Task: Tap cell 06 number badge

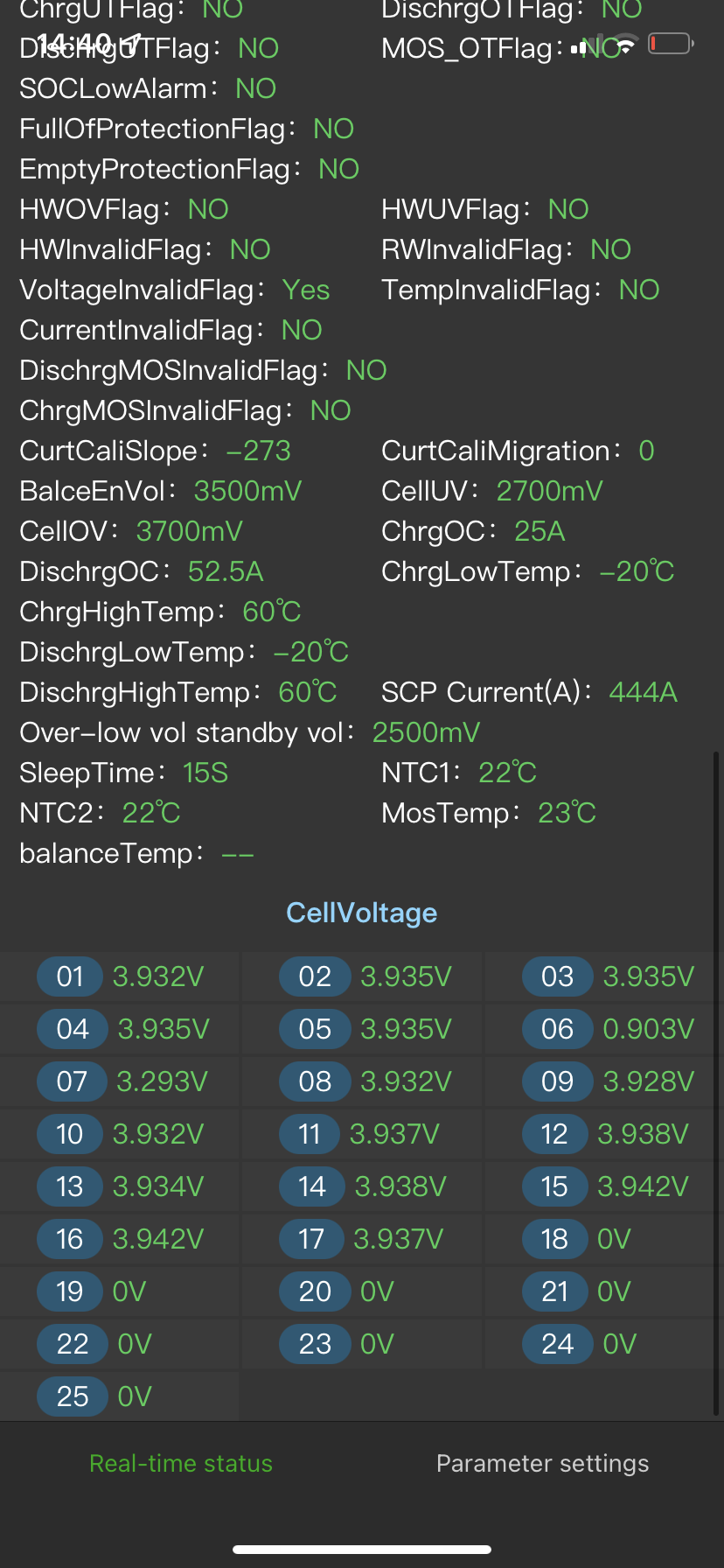Action: tap(557, 1029)
